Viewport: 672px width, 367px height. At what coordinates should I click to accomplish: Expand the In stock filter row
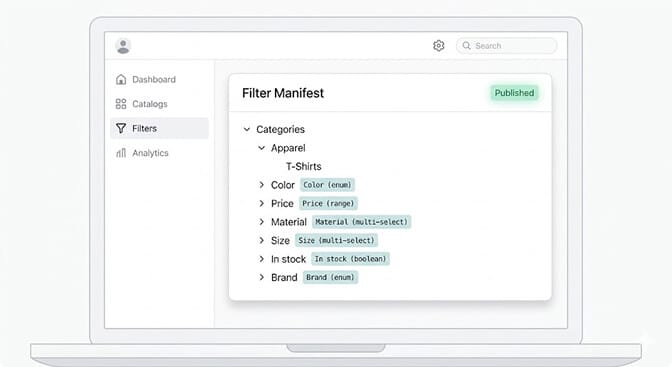click(x=261, y=259)
